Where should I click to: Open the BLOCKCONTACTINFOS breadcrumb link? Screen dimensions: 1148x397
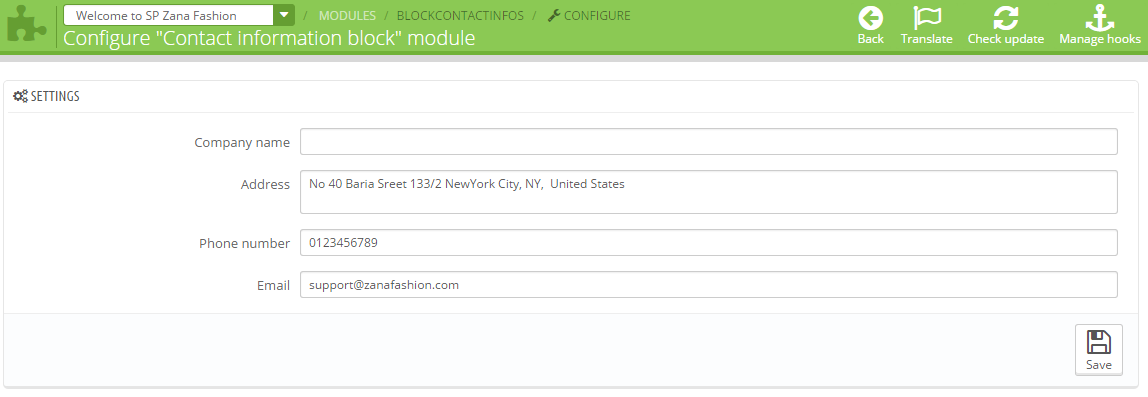coord(460,15)
